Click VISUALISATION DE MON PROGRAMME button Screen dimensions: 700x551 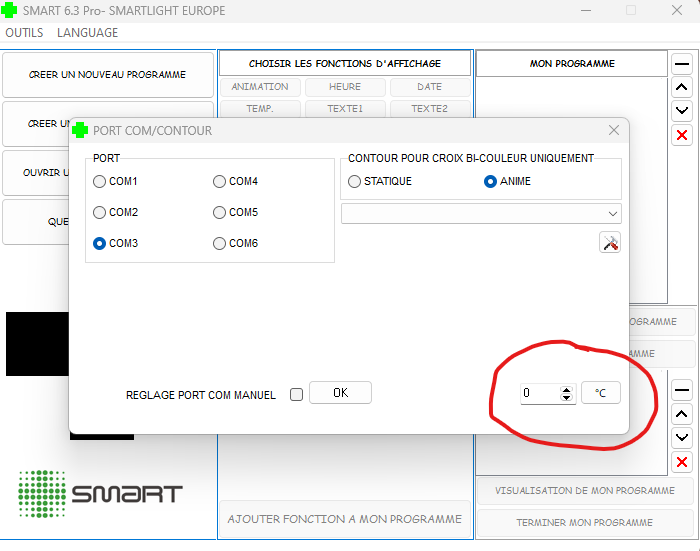point(584,491)
